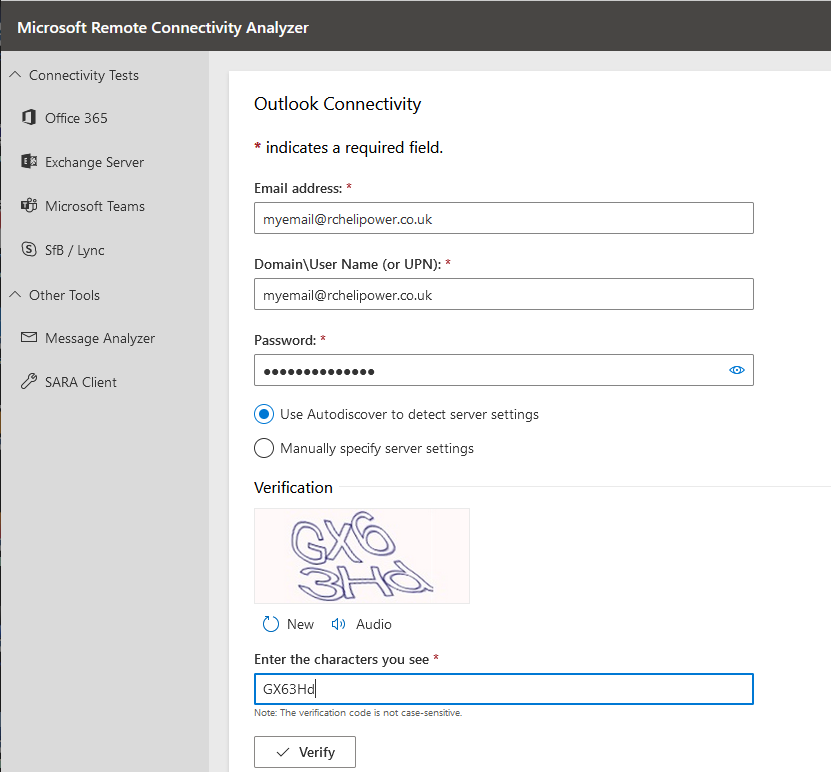Click the 'indicates a required field' text
The height and width of the screenshot is (772, 831).
(x=354, y=147)
